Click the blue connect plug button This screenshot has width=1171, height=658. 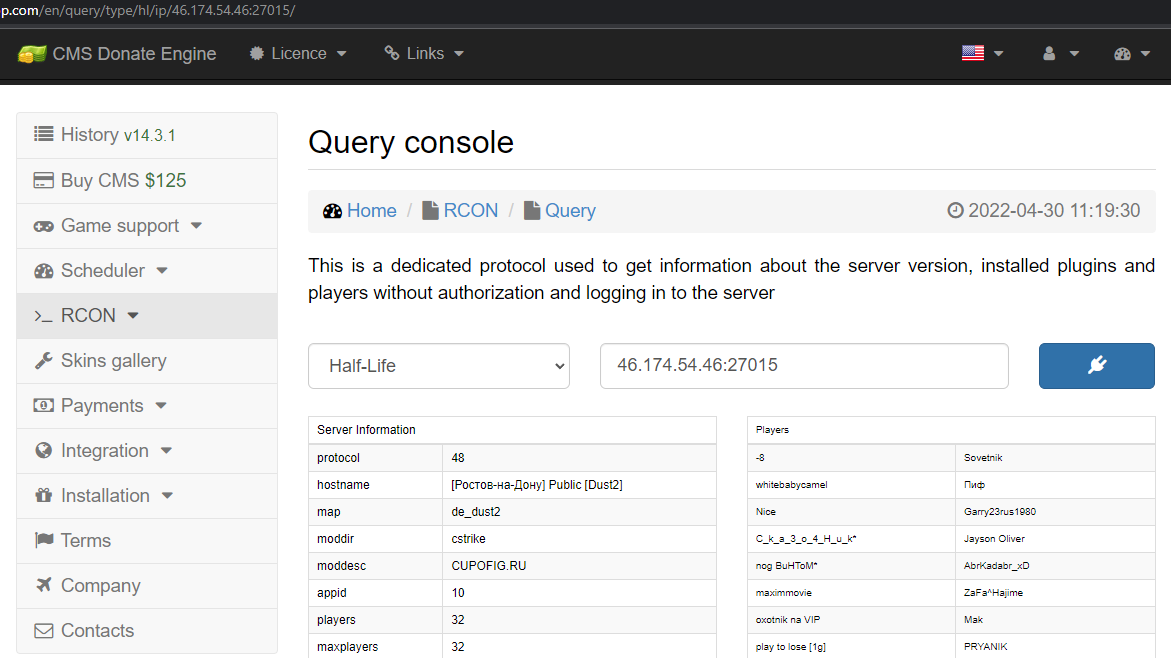[1096, 366]
